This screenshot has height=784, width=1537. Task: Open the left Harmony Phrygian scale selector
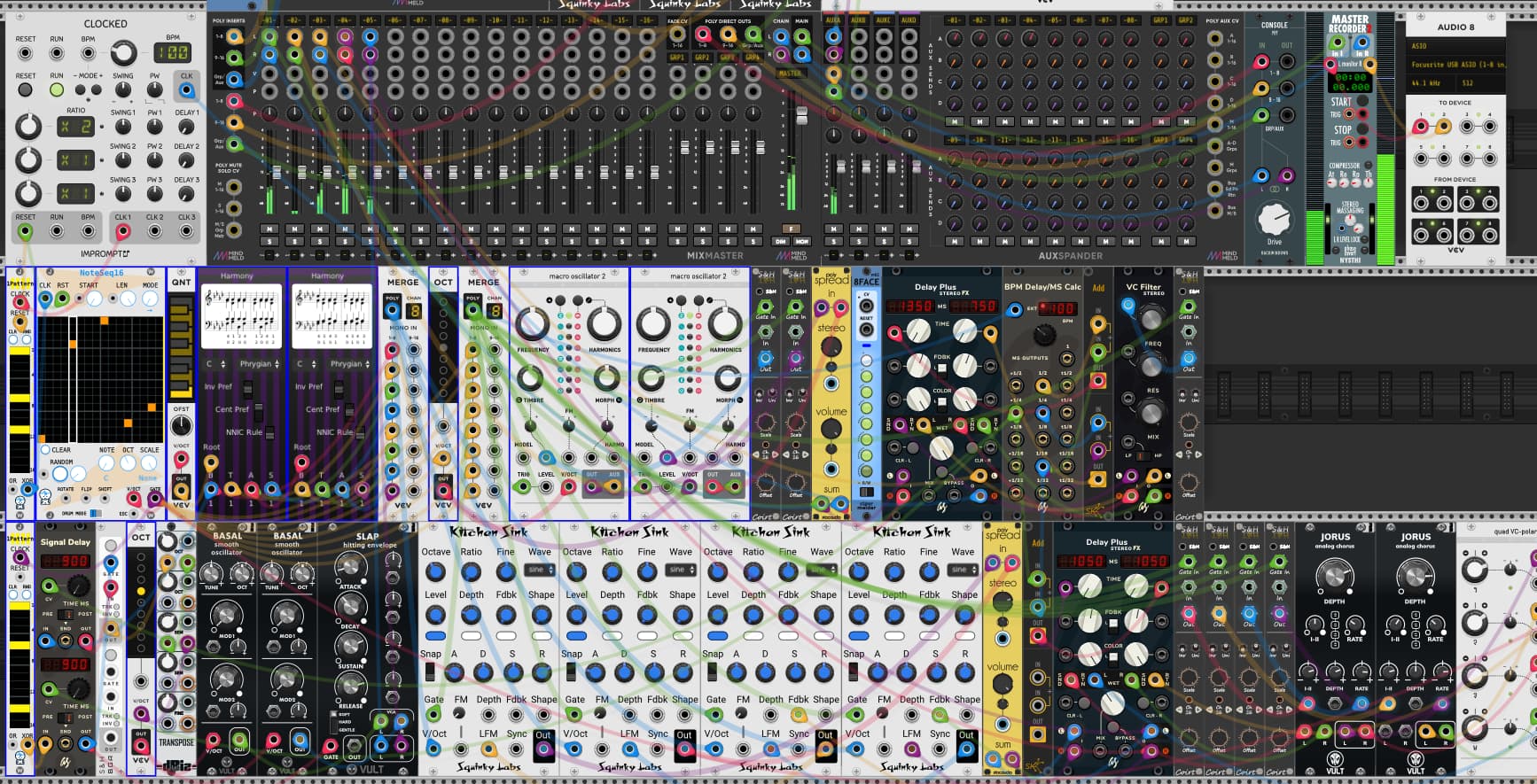[261, 364]
